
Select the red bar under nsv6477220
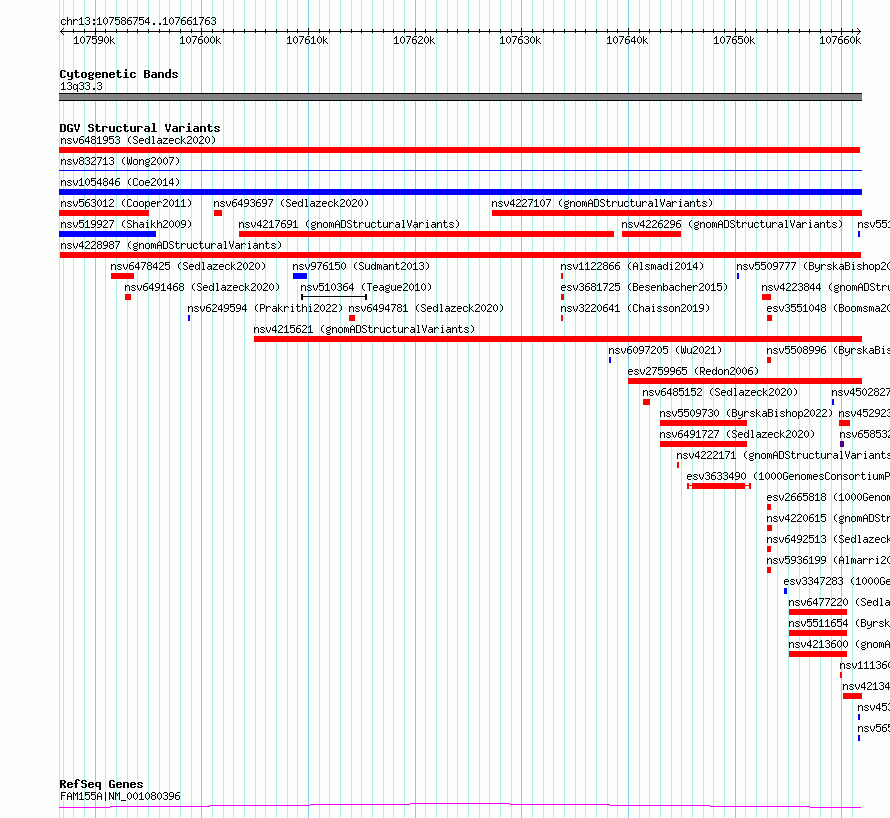(818, 612)
